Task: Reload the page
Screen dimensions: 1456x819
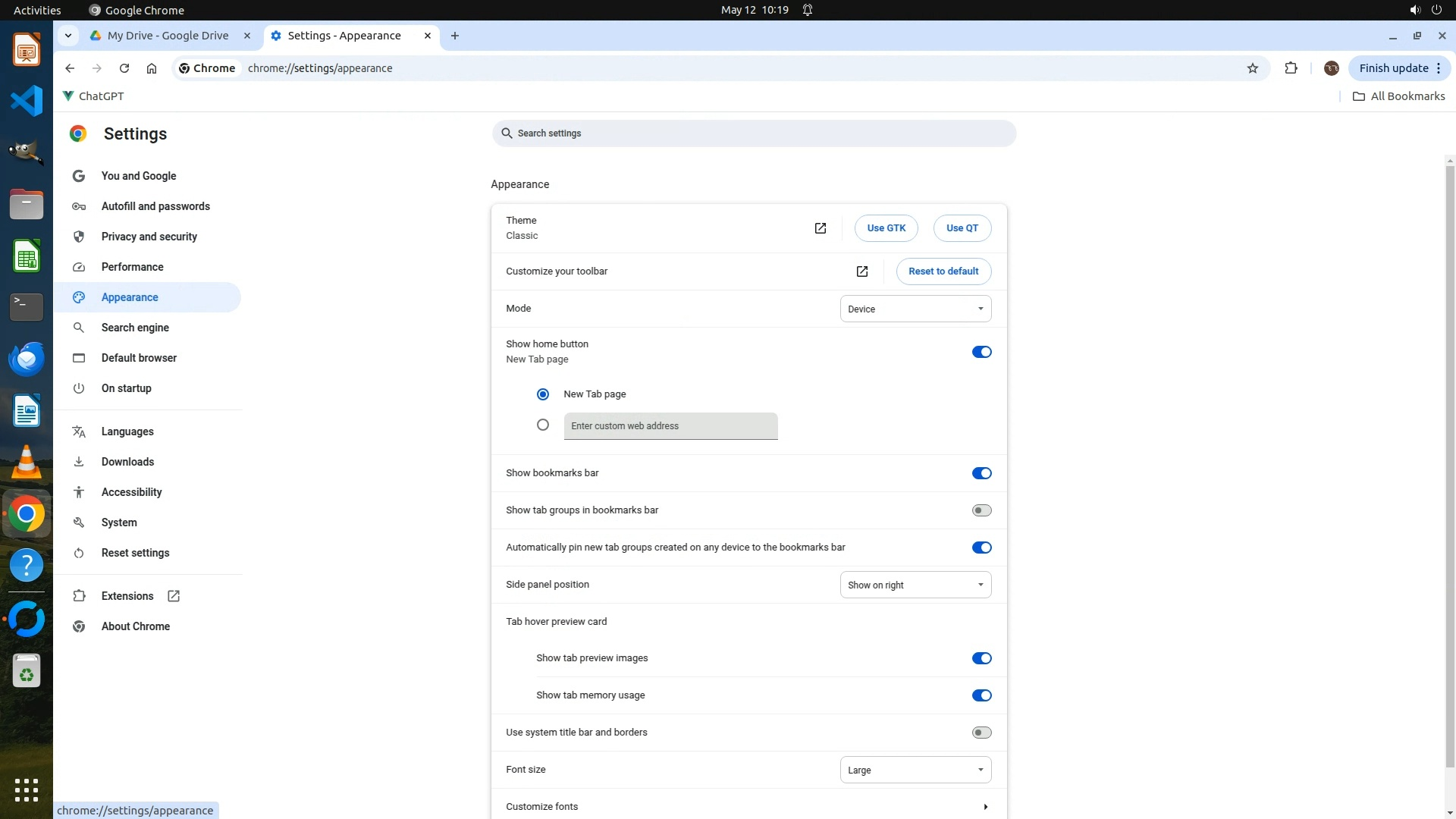Action: 124,68
